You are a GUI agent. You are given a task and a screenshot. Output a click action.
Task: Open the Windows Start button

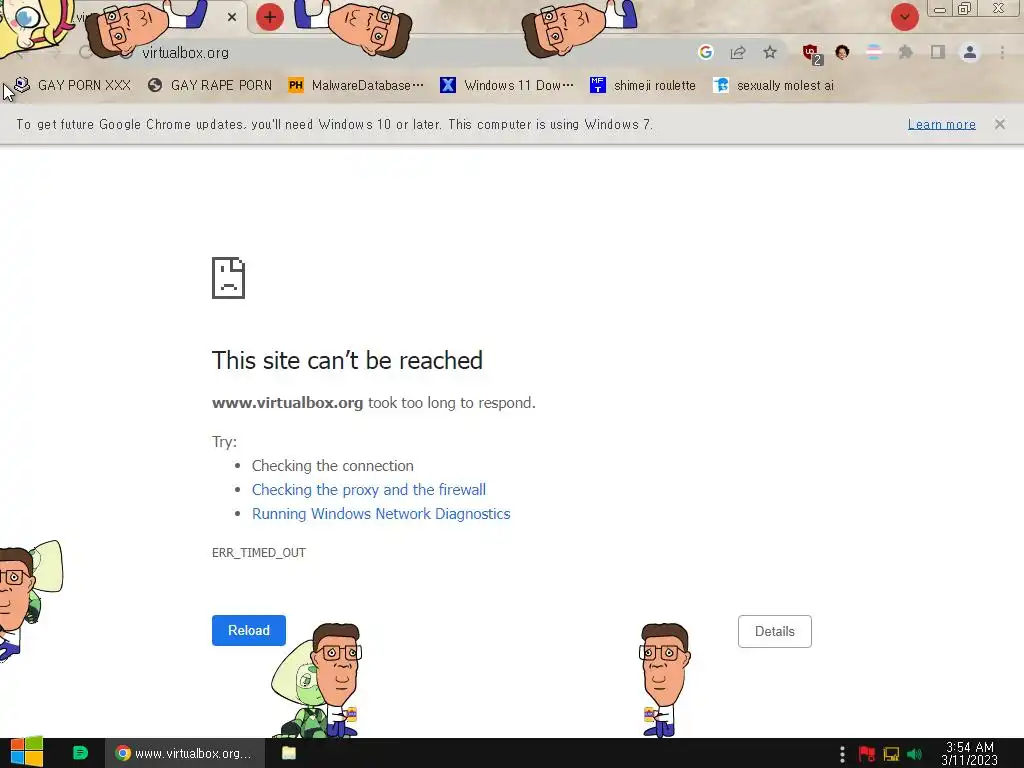tap(27, 753)
